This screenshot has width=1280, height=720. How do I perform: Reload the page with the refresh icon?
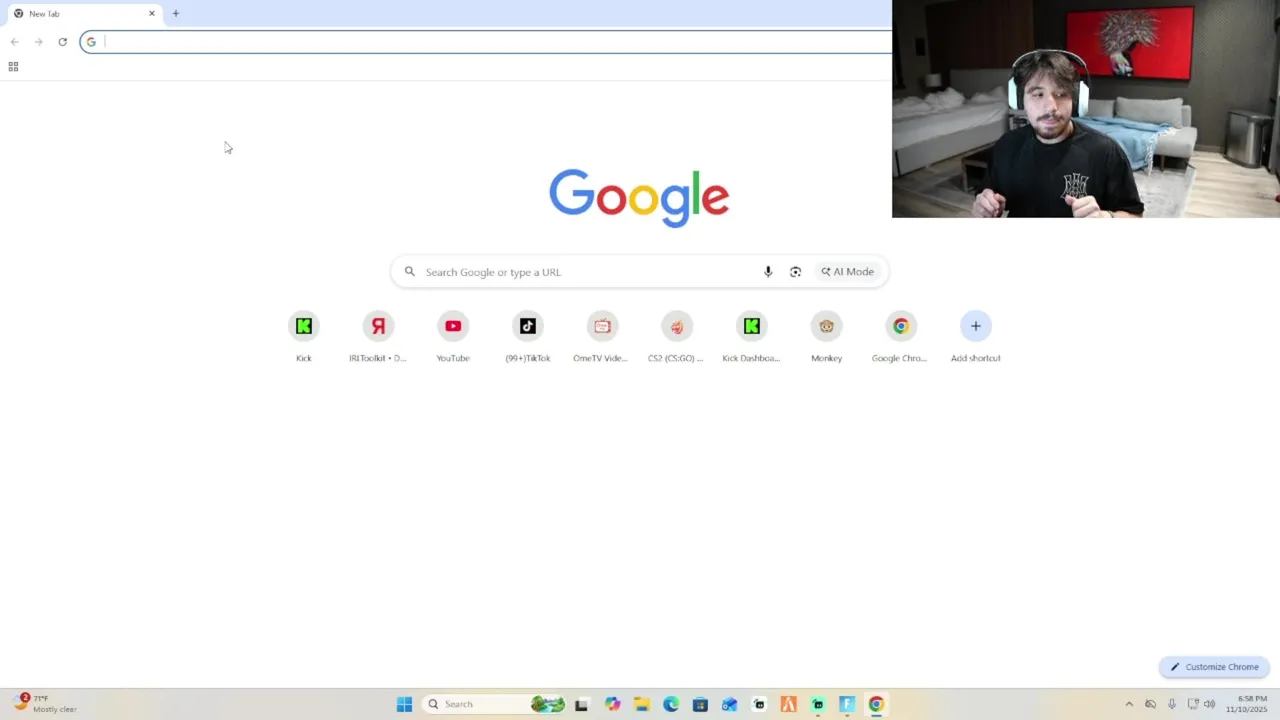[62, 42]
